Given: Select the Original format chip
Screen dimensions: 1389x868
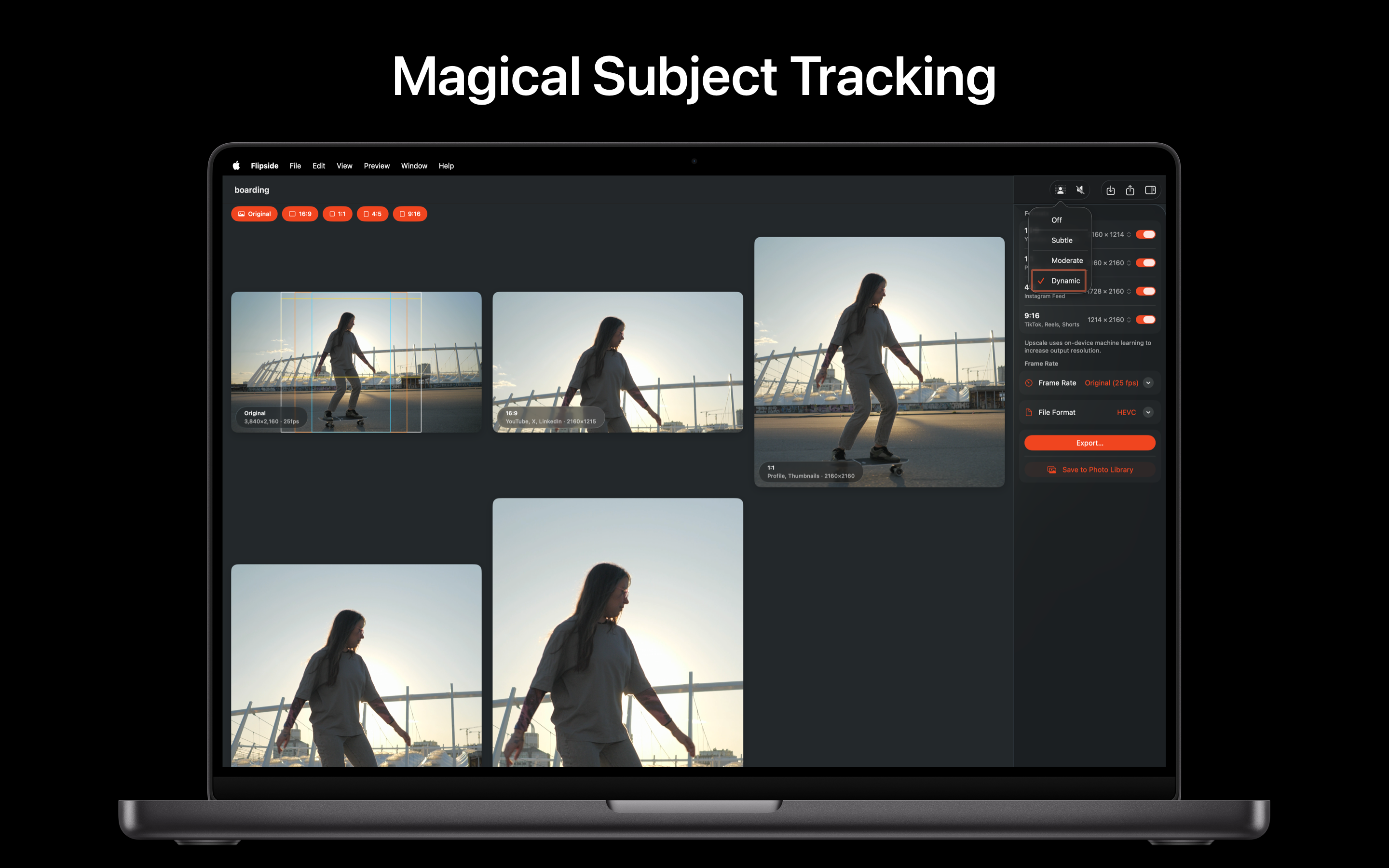Looking at the screenshot, I should coord(254,214).
